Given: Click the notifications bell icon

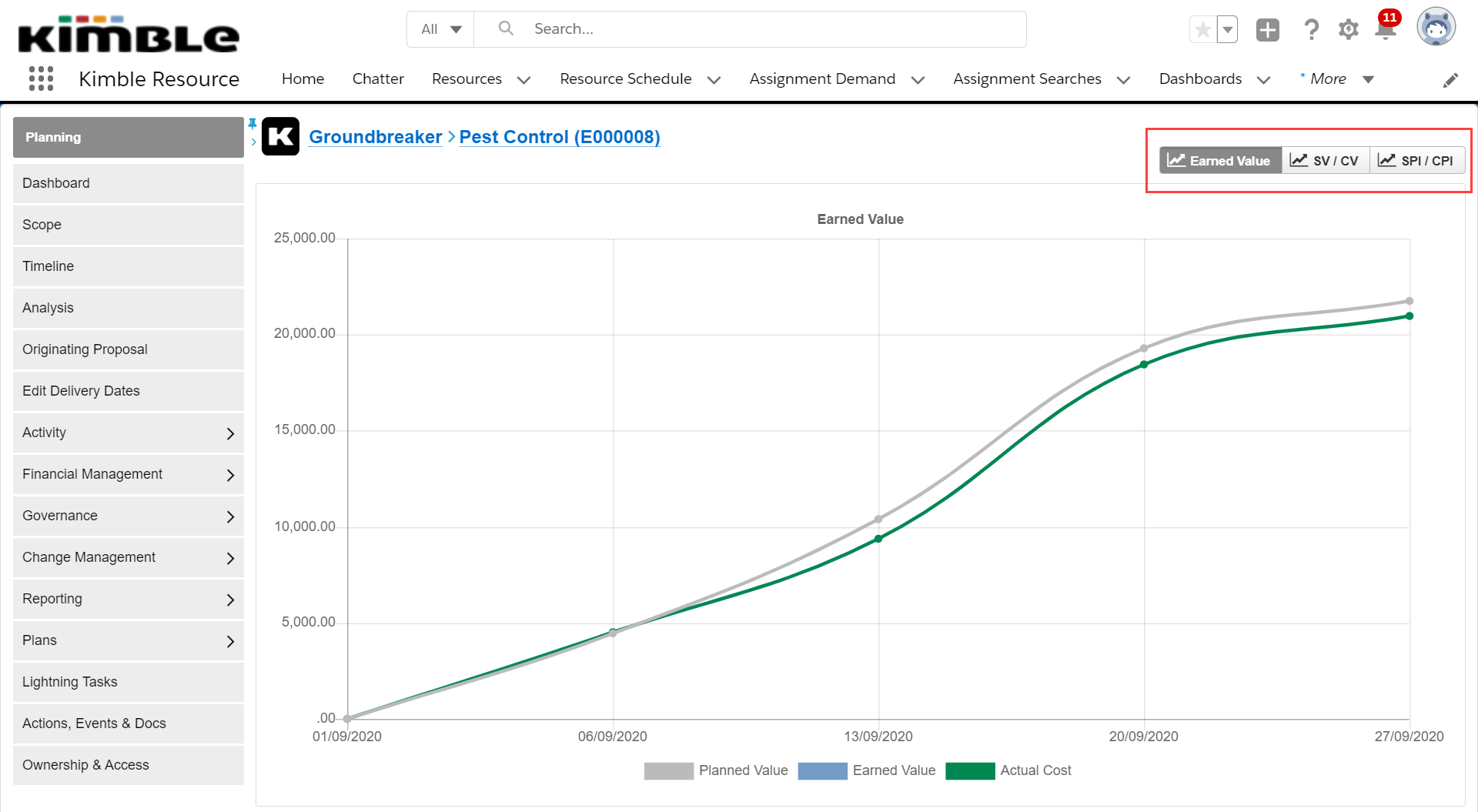Looking at the screenshot, I should click(x=1384, y=31).
